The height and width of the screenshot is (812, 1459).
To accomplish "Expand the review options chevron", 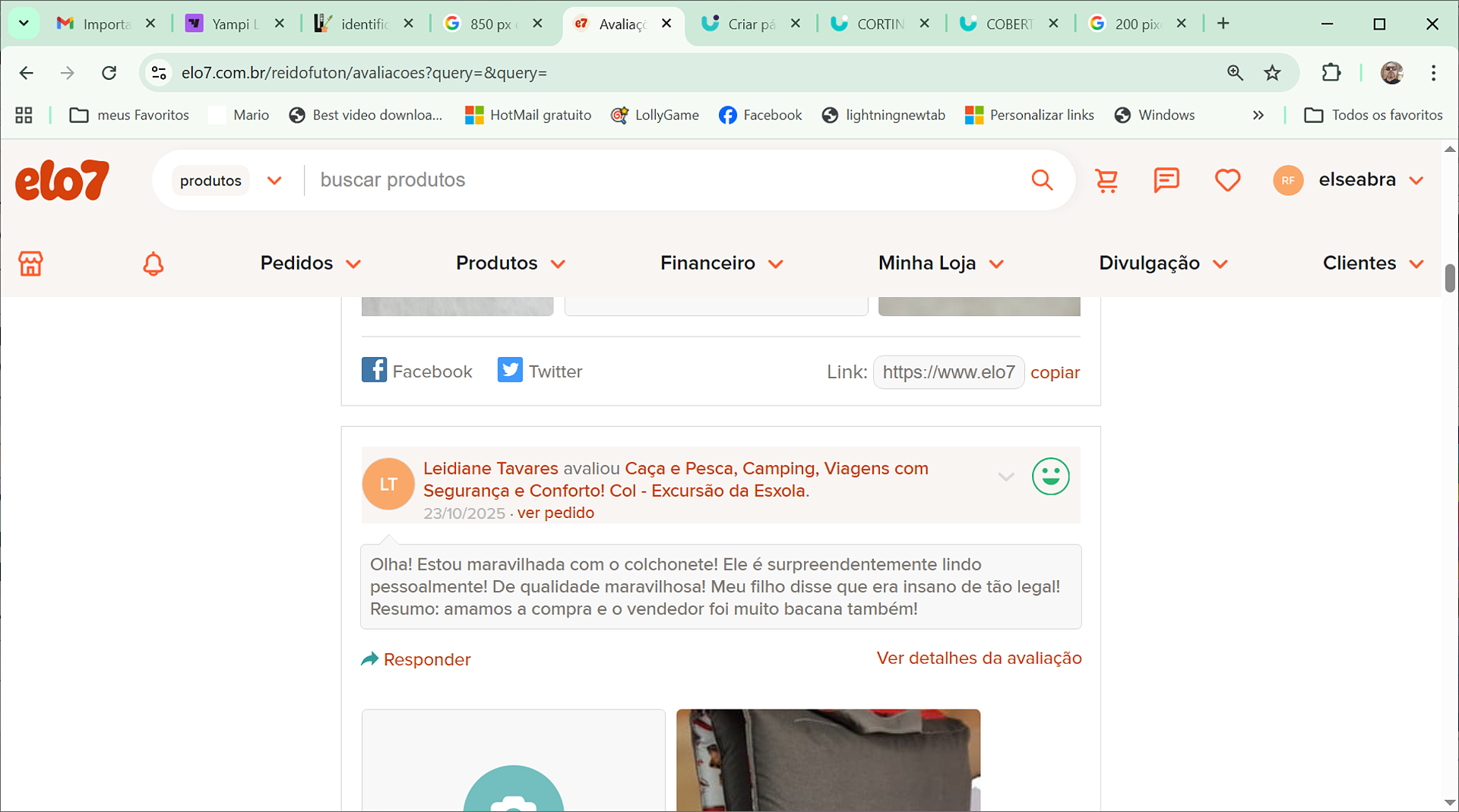I will (x=1005, y=477).
